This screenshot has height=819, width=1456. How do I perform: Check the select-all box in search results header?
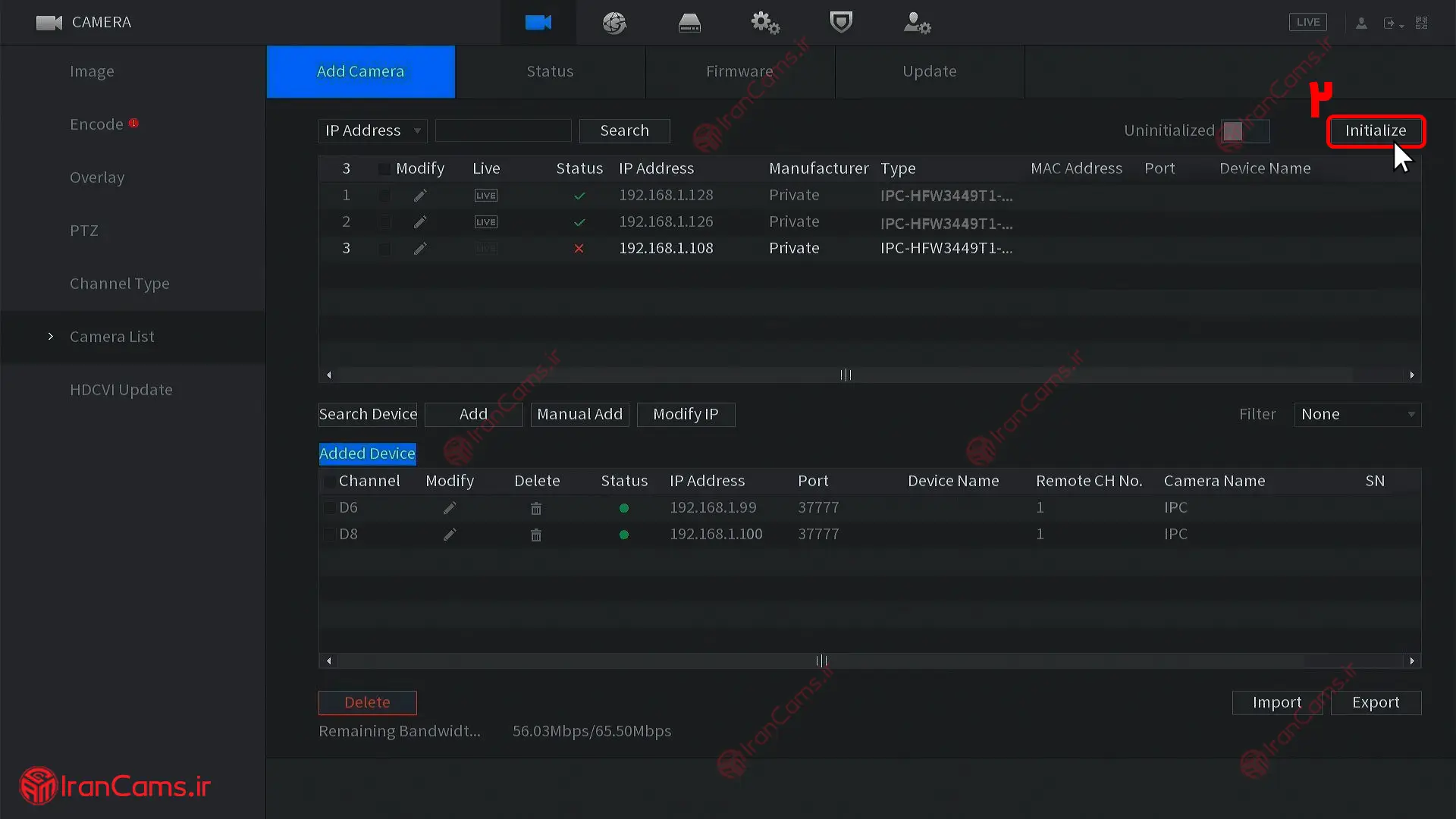[x=384, y=168]
